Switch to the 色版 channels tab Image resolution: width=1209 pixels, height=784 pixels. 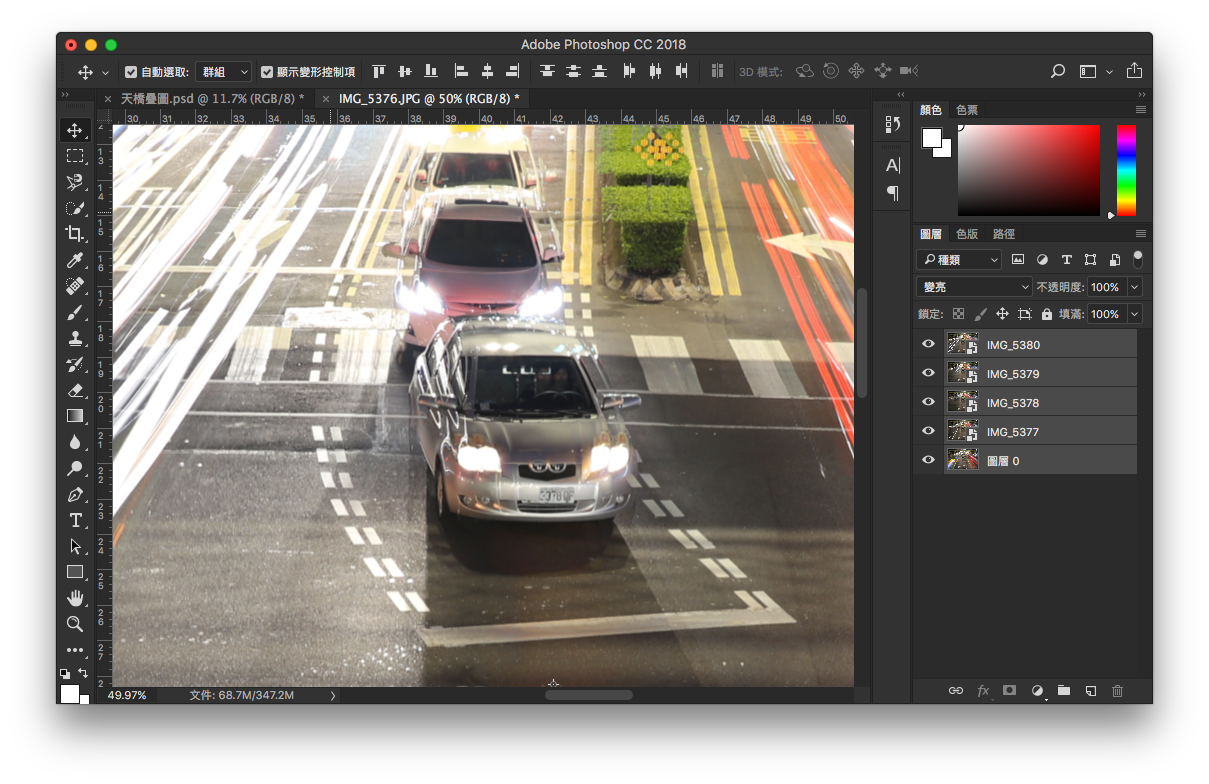pyautogui.click(x=967, y=233)
